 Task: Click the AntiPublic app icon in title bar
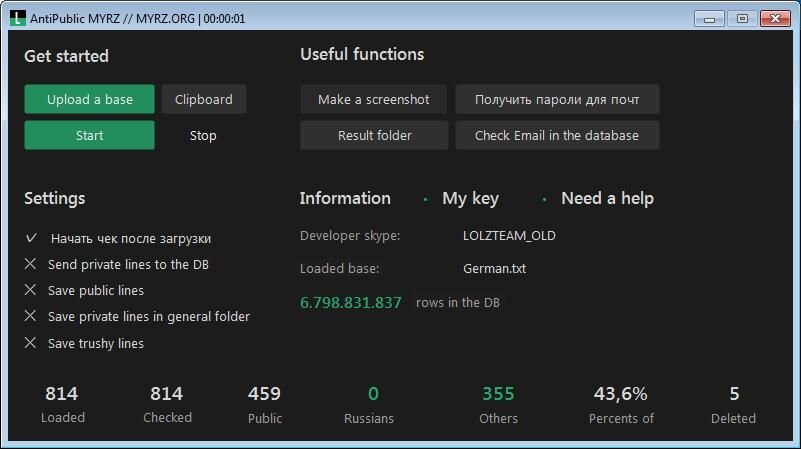(x=17, y=18)
